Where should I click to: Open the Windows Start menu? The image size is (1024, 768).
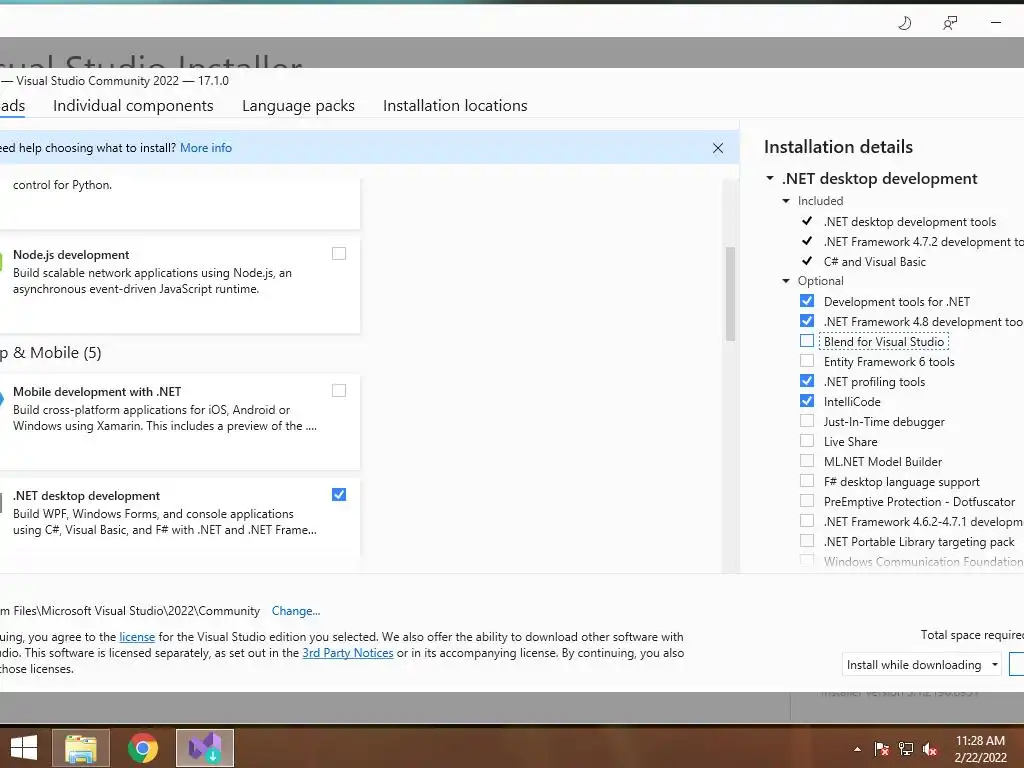(24, 748)
